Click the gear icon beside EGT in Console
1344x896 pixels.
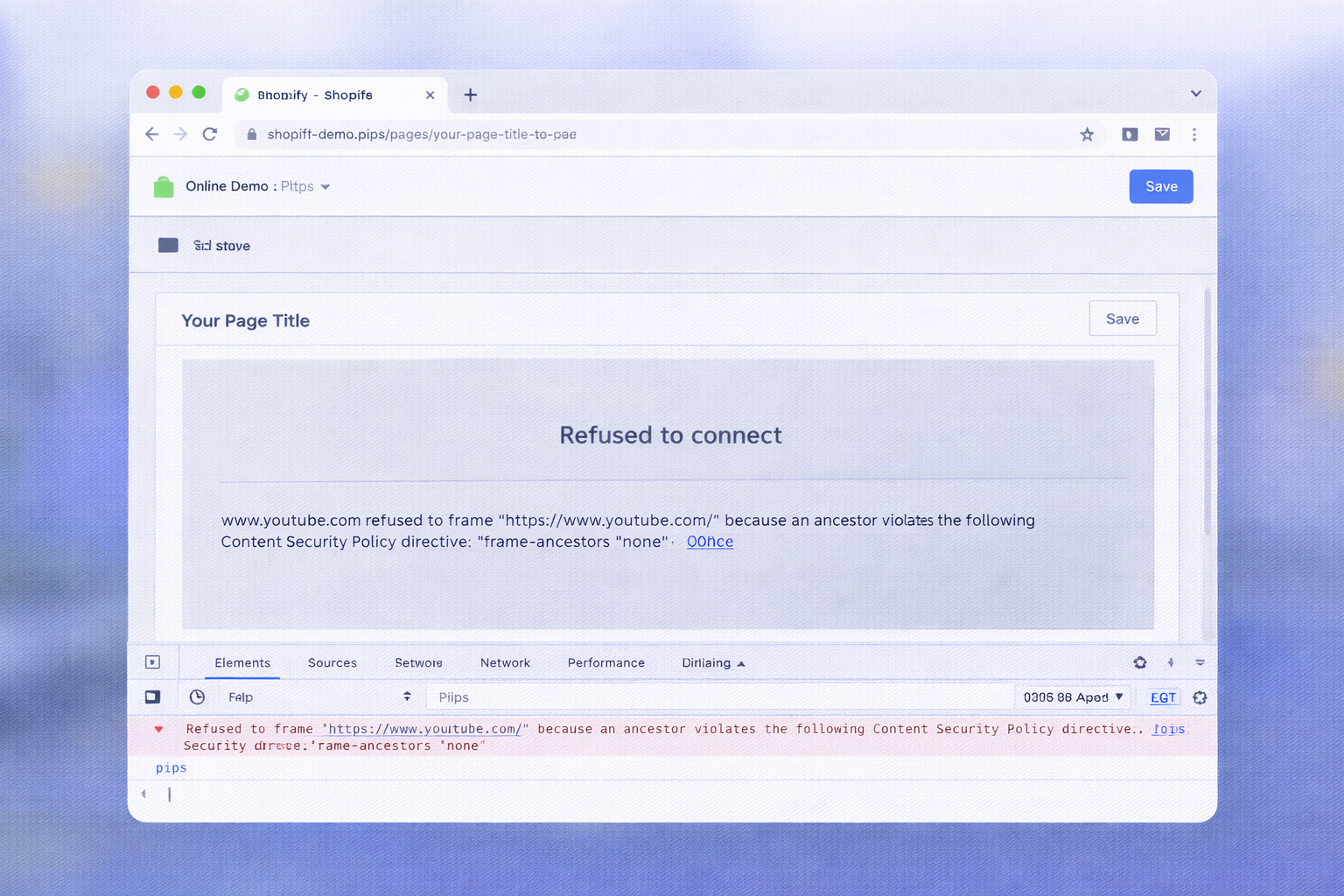pos(1200,697)
